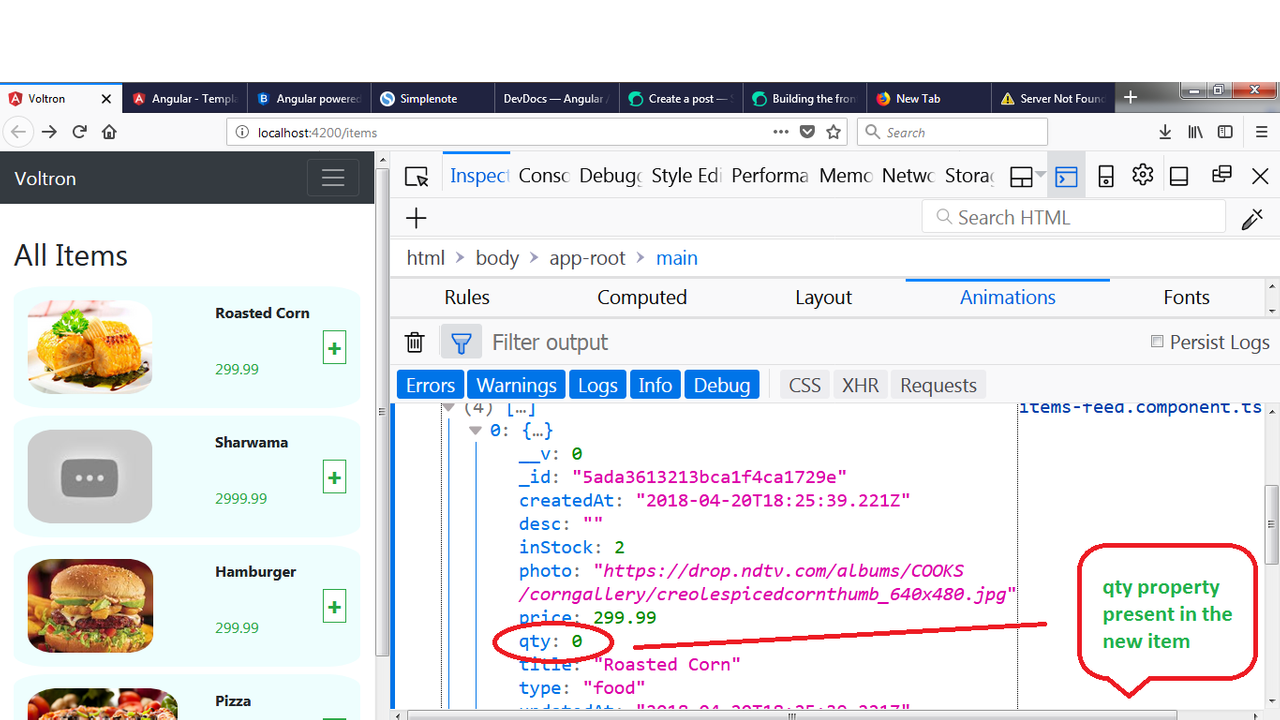The height and width of the screenshot is (720, 1280).
Task: Open the page actions ellipsis menu
Action: click(781, 131)
